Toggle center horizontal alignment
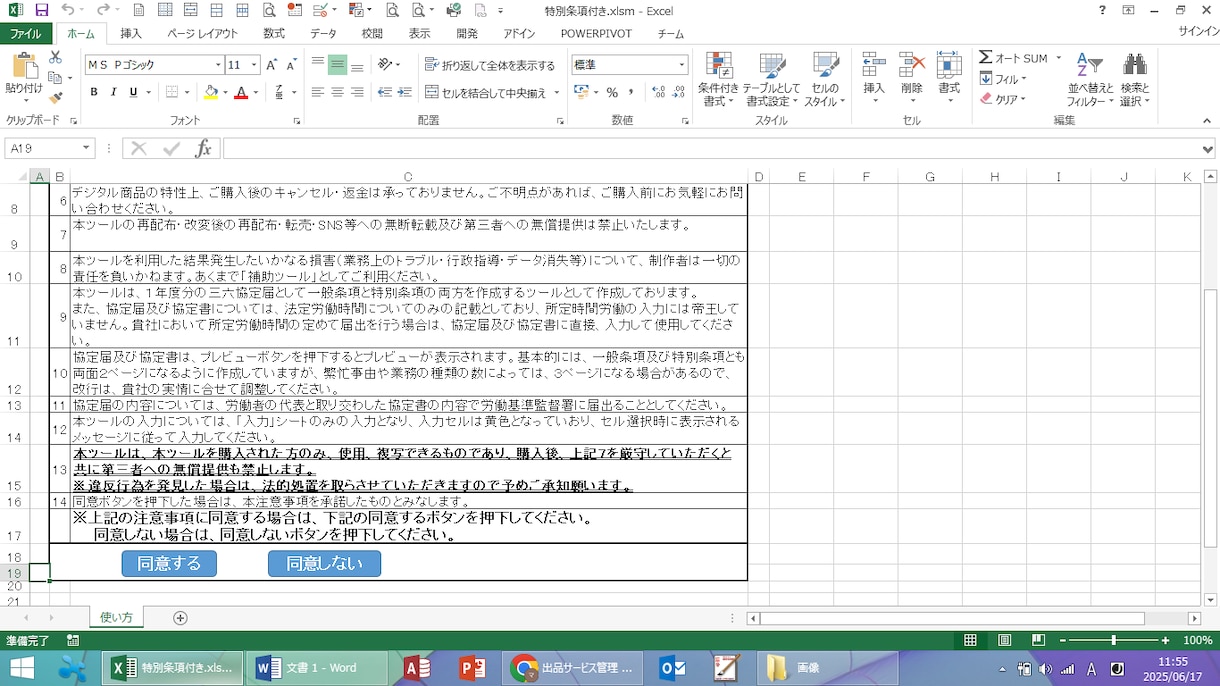Viewport: 1220px width, 686px height. 338,92
